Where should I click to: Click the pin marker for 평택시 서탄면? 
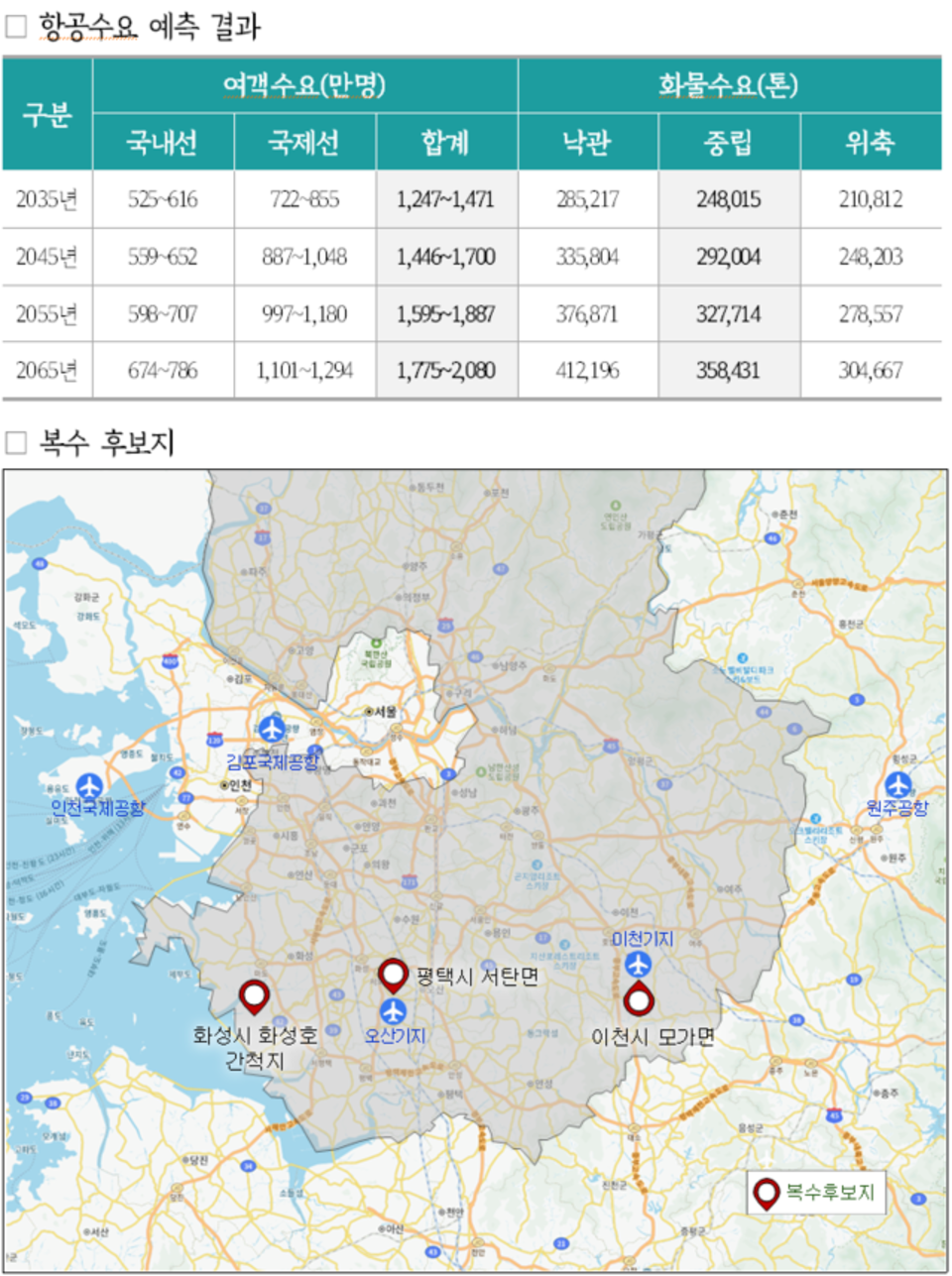pyautogui.click(x=394, y=974)
